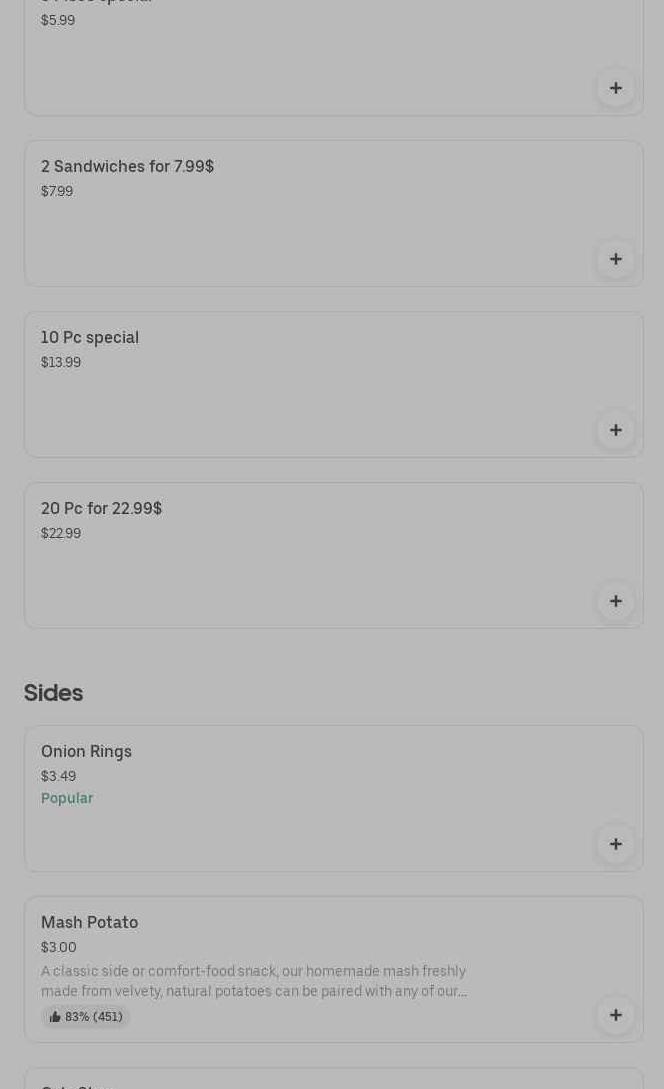664x1089 pixels.
Task: Add 20 Pc for 22.99$ via plus
Action: click(615, 601)
